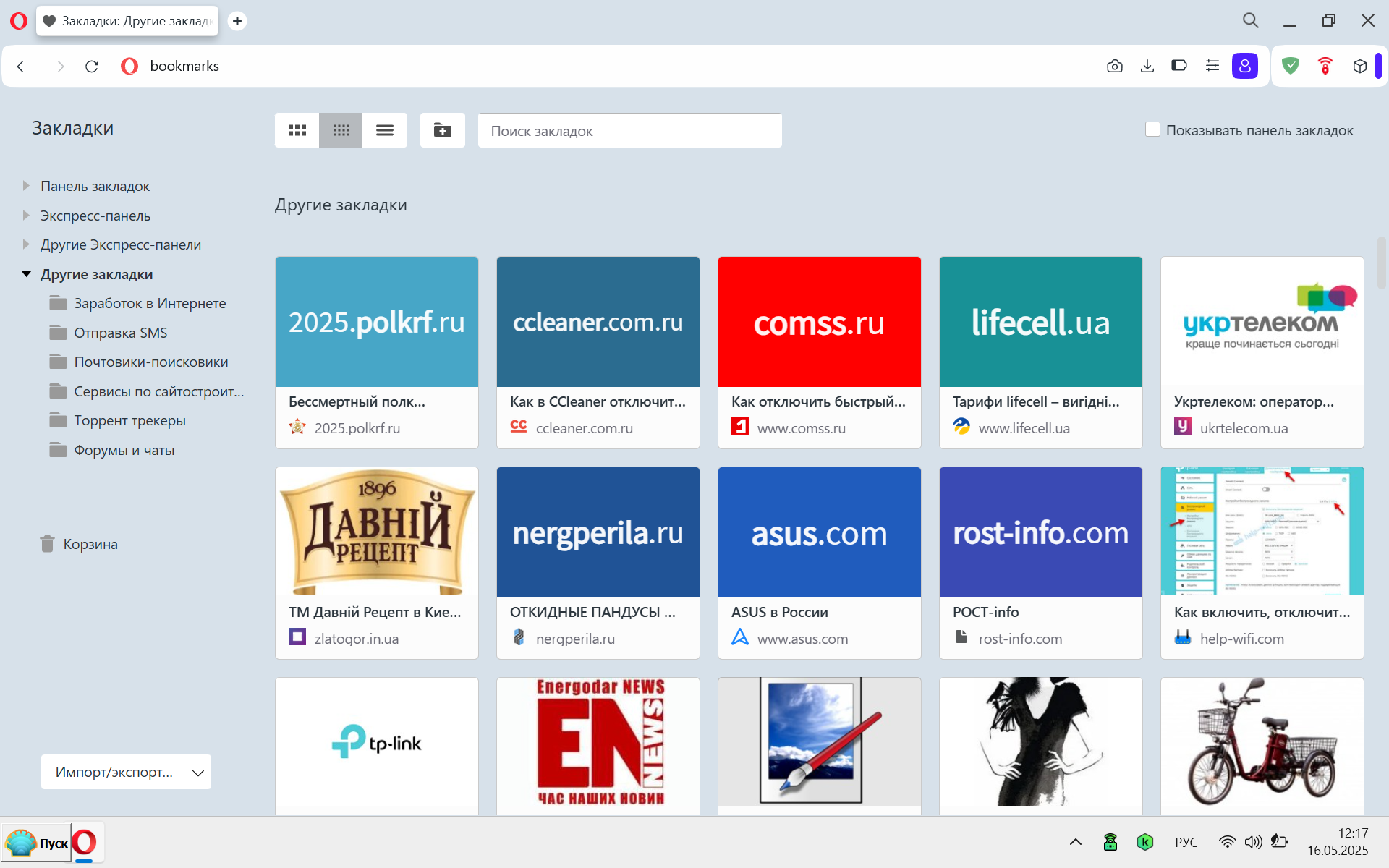Switch to small tile view
The image size is (1389, 868).
[341, 130]
